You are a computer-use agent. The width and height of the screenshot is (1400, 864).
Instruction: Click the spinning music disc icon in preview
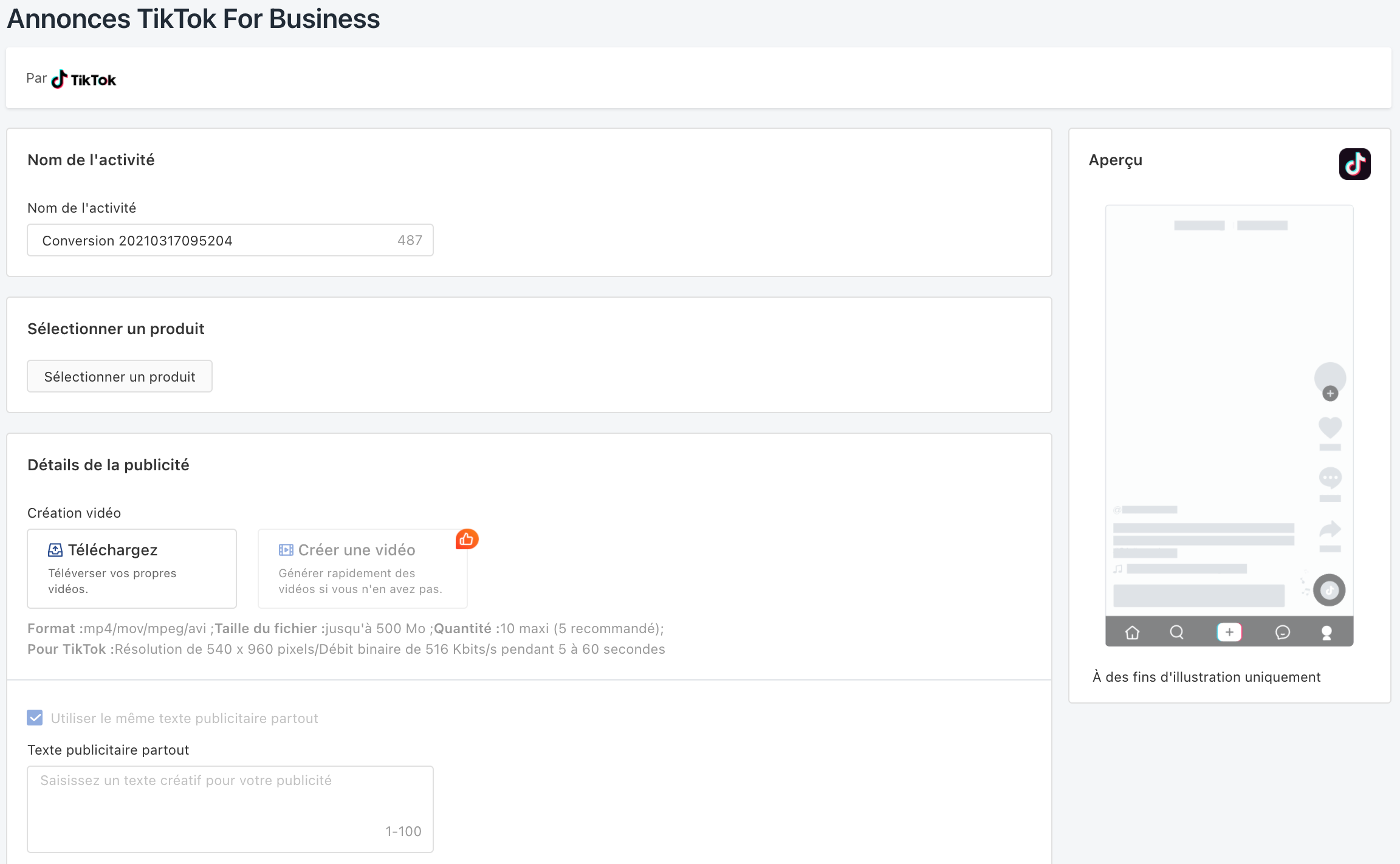1330,590
